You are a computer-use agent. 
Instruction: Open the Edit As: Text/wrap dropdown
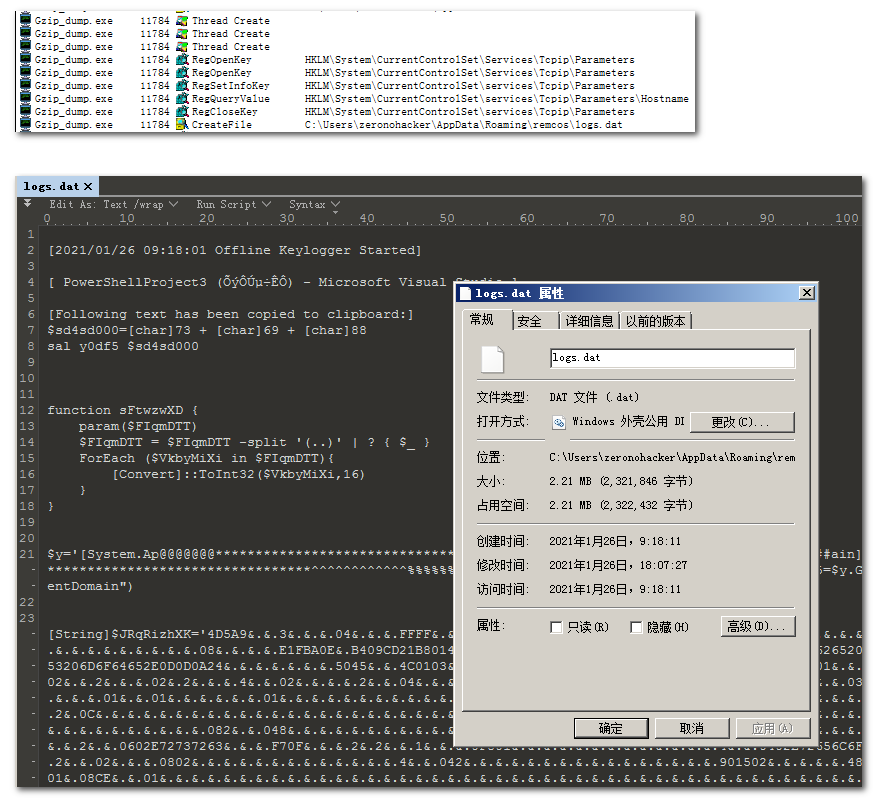coord(114,205)
